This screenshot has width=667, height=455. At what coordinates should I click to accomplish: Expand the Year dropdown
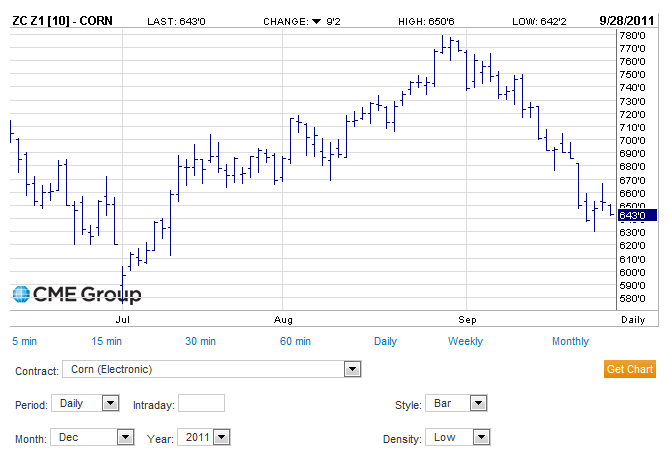[x=221, y=437]
